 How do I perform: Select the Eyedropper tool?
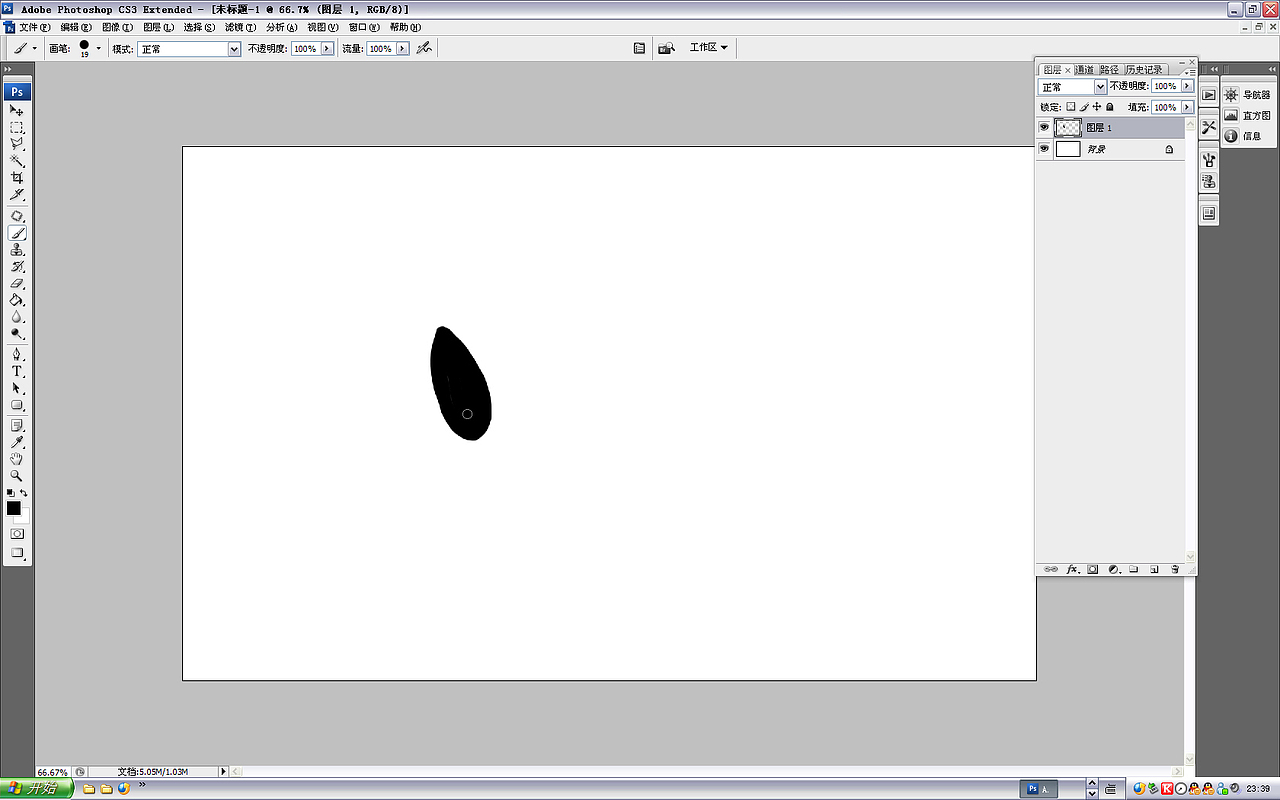[17, 442]
